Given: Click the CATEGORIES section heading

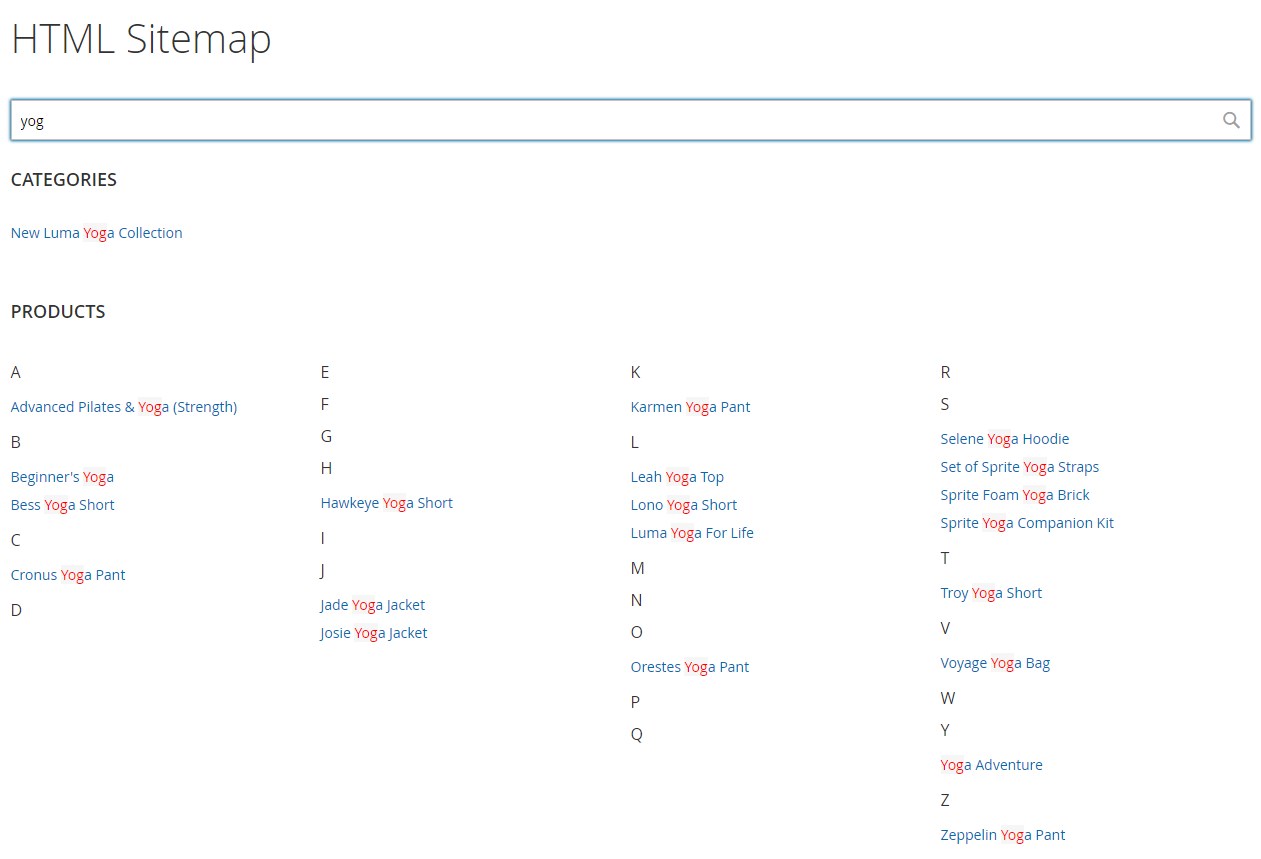Looking at the screenshot, I should coord(64,180).
